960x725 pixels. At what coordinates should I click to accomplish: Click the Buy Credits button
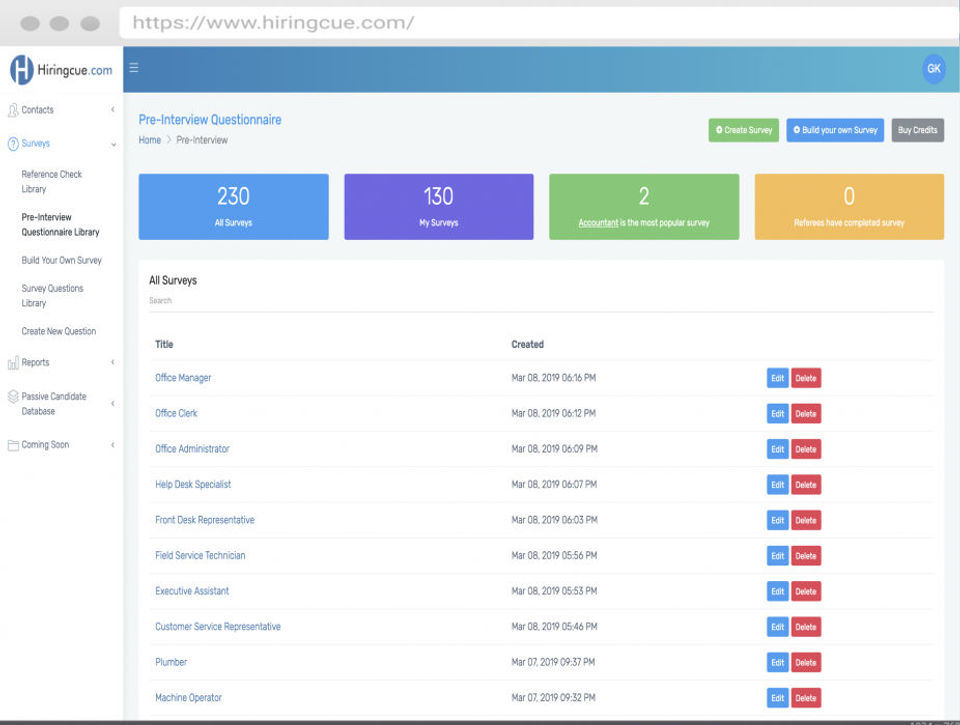point(917,130)
